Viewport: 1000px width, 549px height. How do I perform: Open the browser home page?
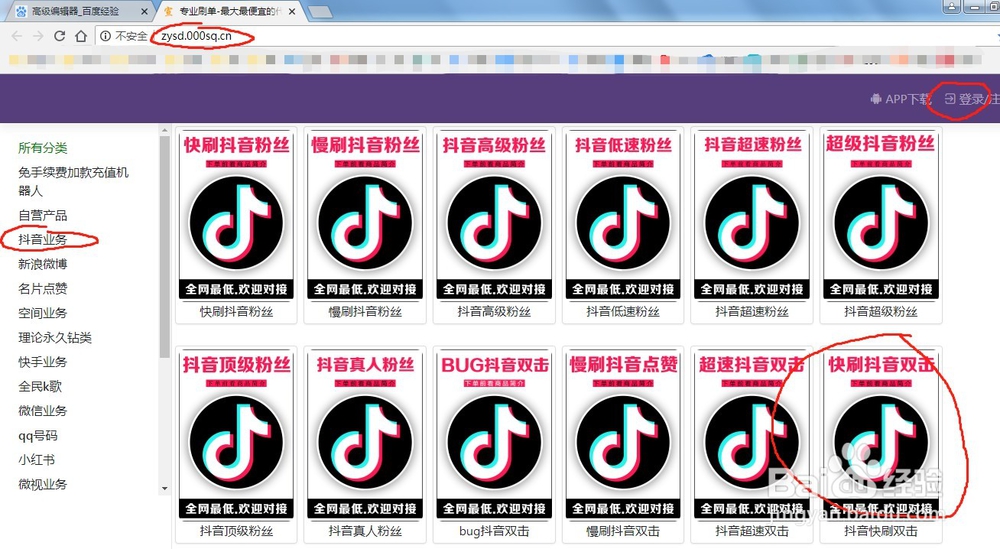81,36
